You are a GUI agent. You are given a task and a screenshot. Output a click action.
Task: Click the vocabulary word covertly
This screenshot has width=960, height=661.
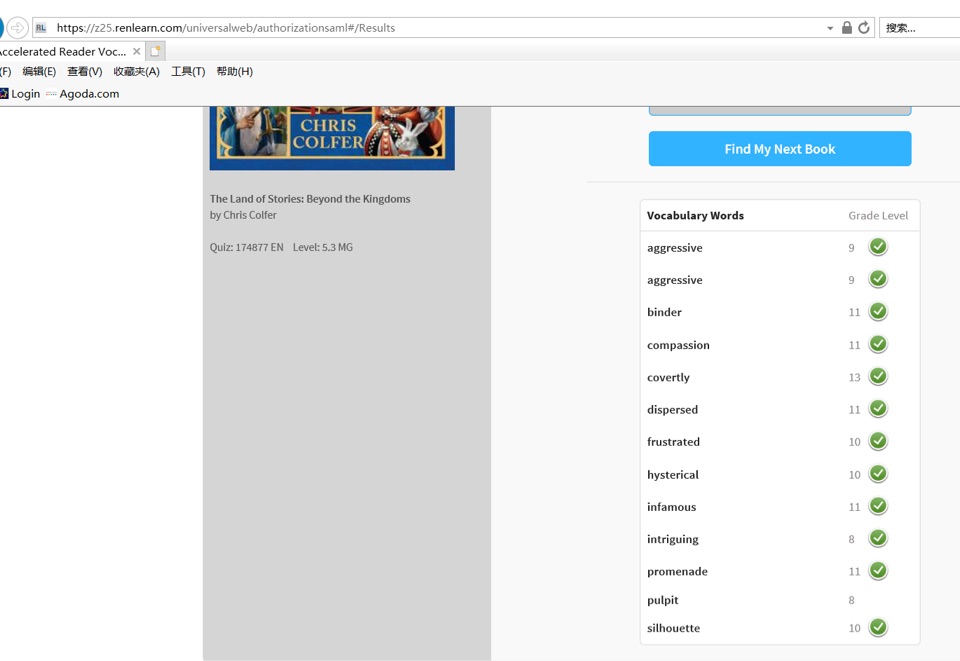point(668,378)
